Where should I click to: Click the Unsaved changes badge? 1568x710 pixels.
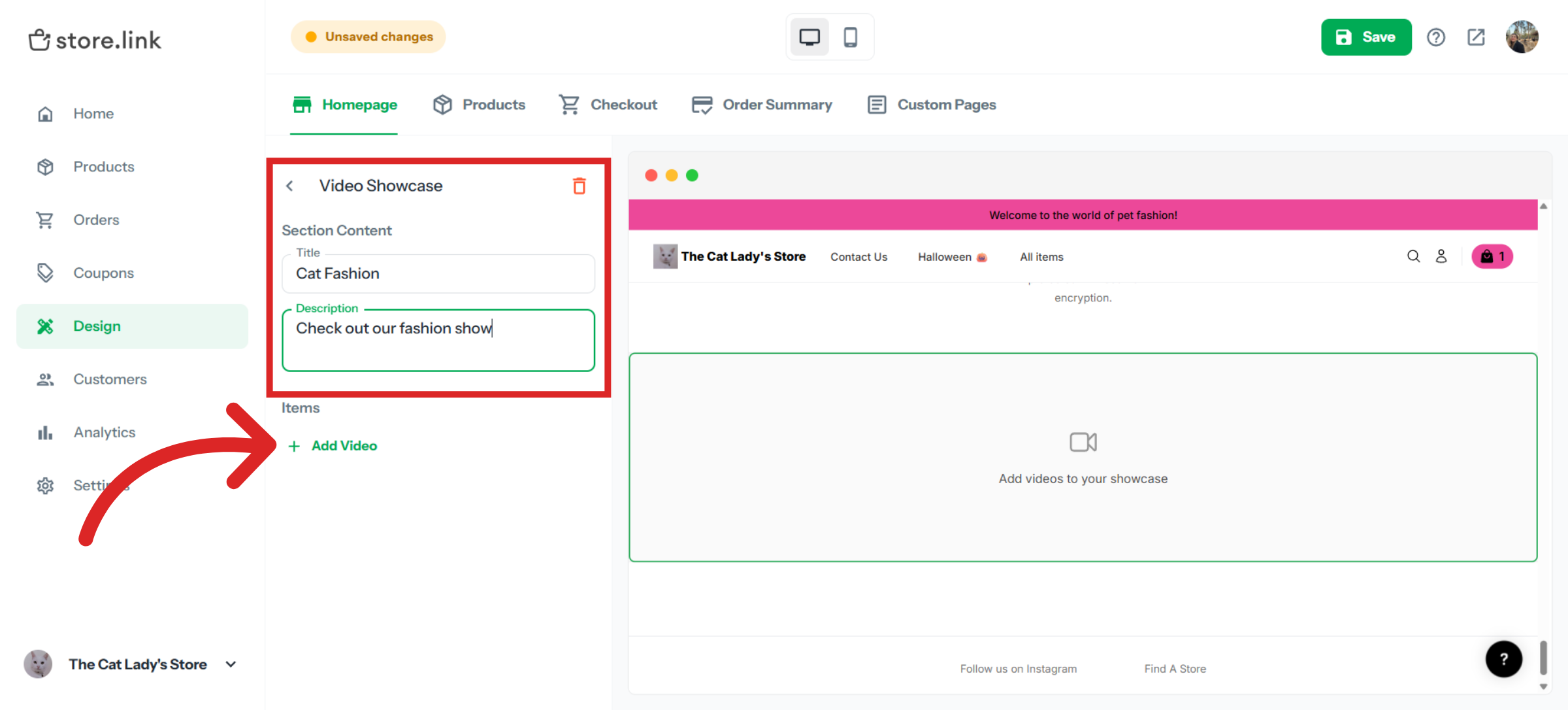click(368, 37)
